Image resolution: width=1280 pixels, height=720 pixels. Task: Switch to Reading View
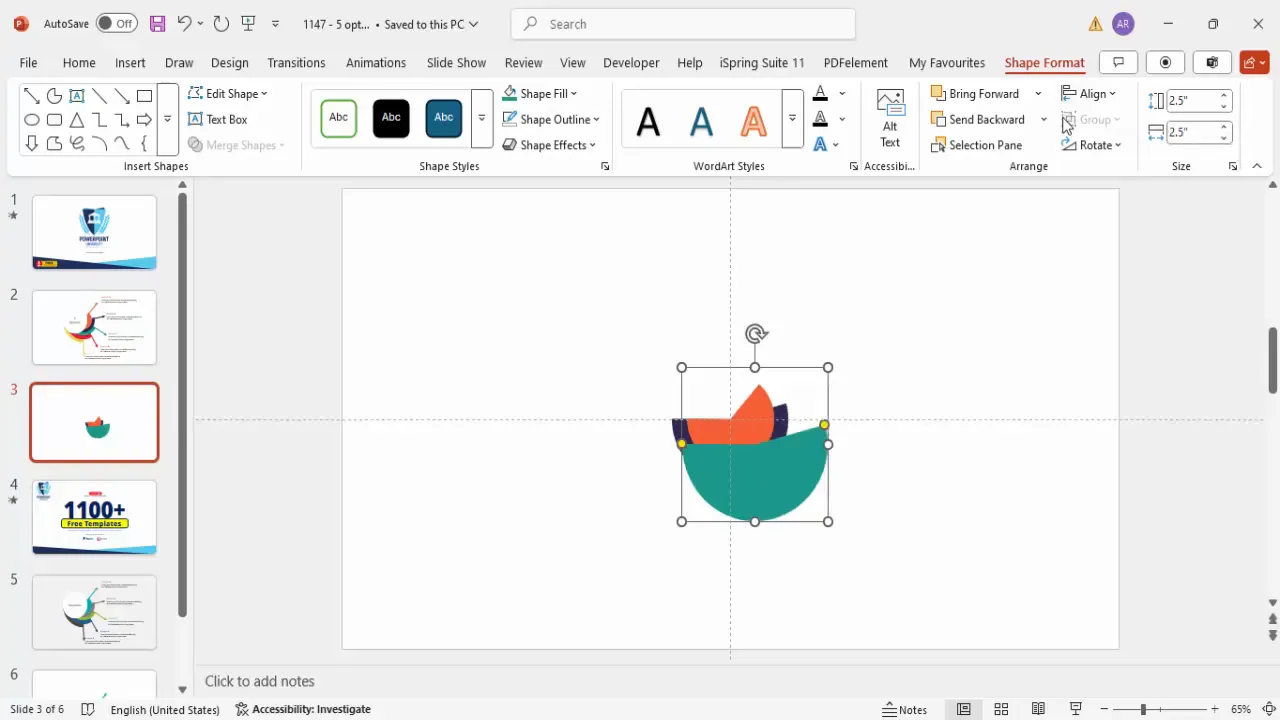(x=1038, y=709)
